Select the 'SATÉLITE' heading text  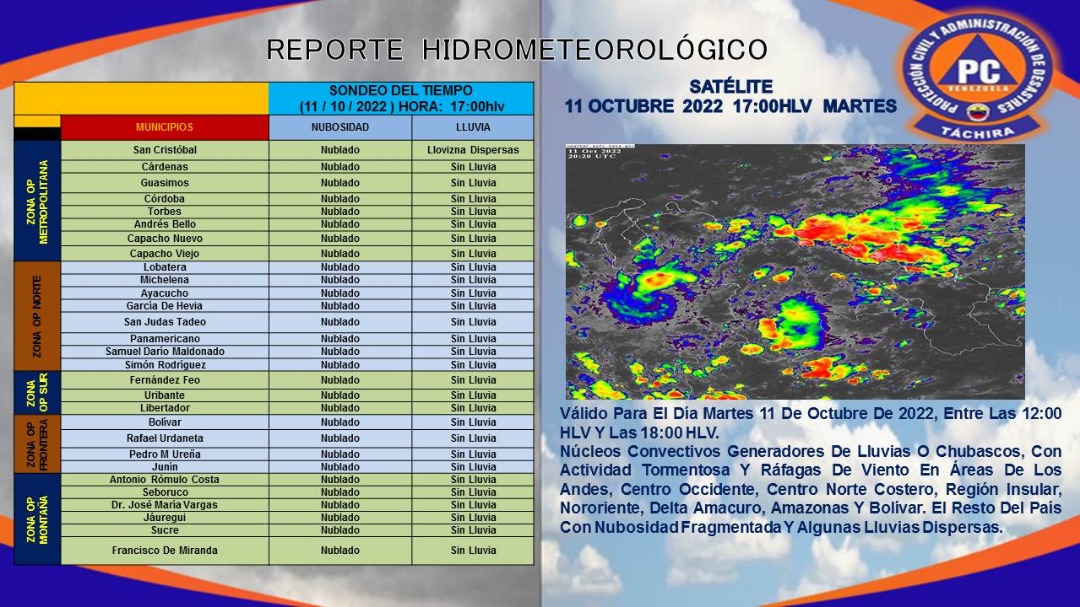click(x=731, y=87)
